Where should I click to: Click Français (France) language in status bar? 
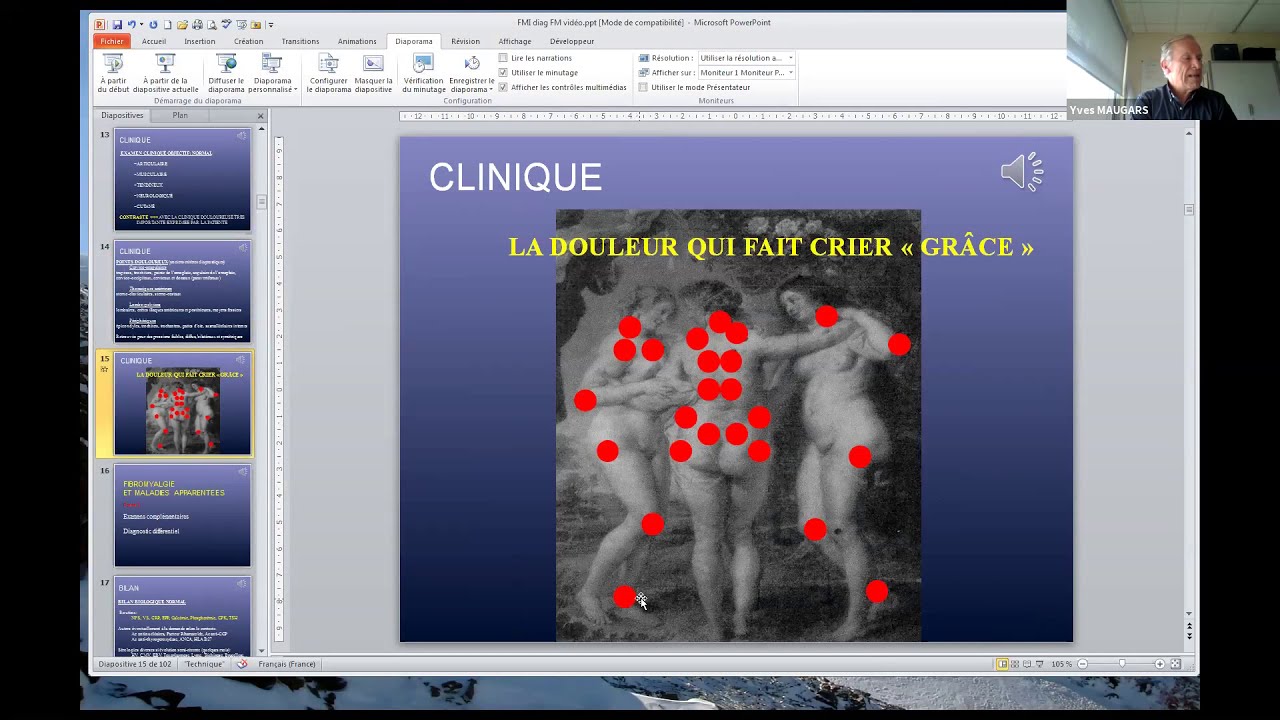tap(287, 664)
